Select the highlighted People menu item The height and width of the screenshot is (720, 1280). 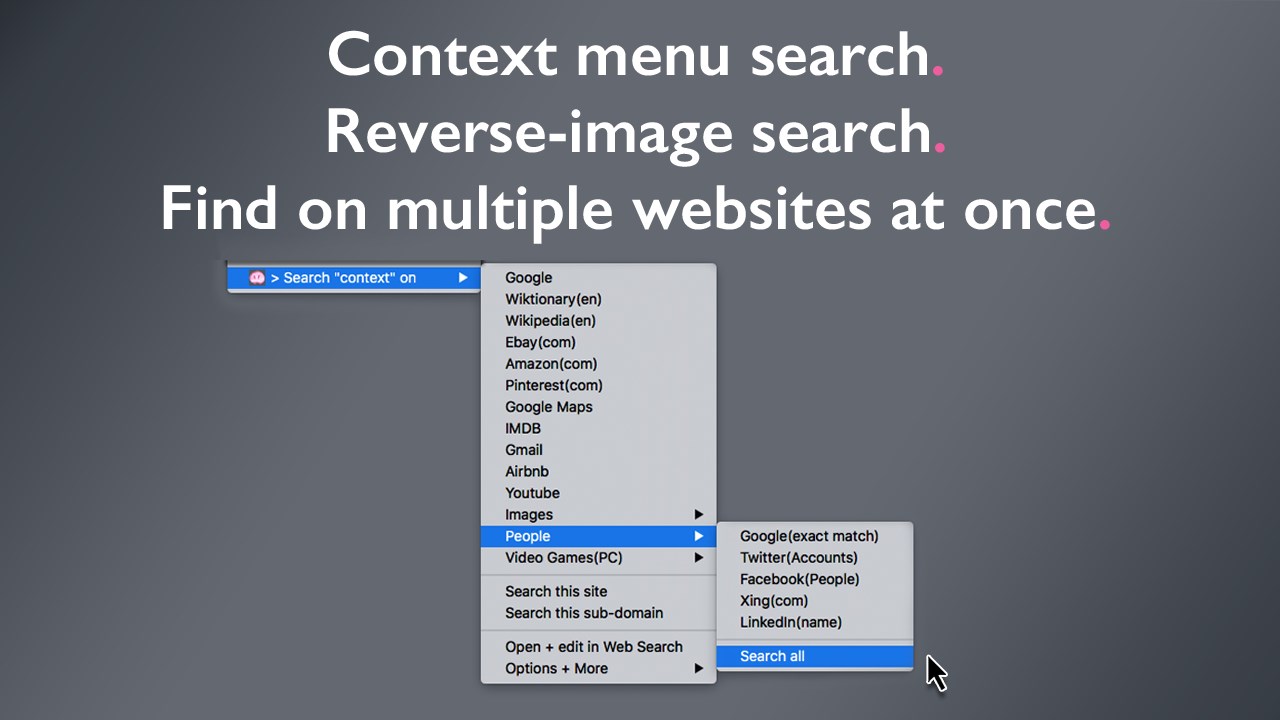point(598,536)
